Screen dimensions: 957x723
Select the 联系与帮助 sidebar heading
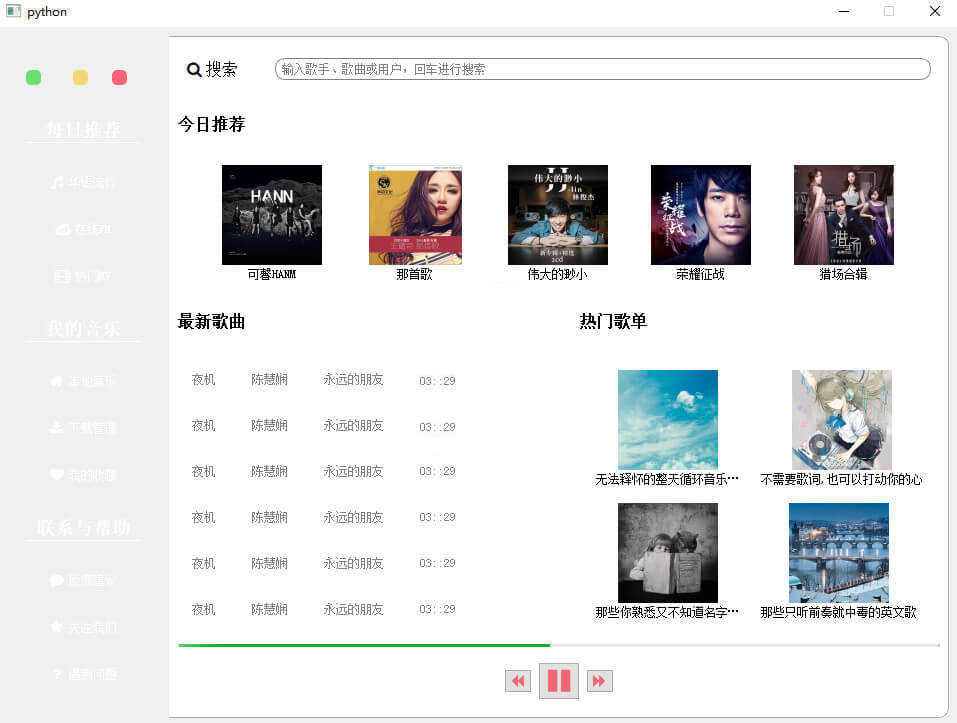click(x=83, y=527)
